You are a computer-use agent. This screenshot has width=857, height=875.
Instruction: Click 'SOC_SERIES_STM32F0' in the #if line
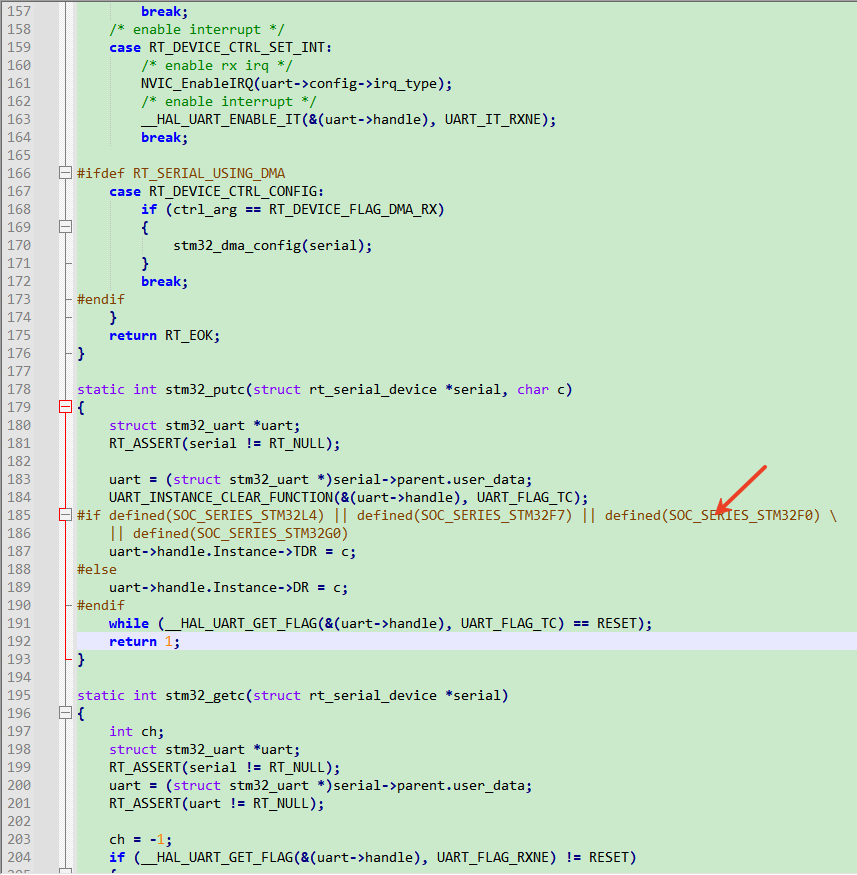tap(741, 515)
